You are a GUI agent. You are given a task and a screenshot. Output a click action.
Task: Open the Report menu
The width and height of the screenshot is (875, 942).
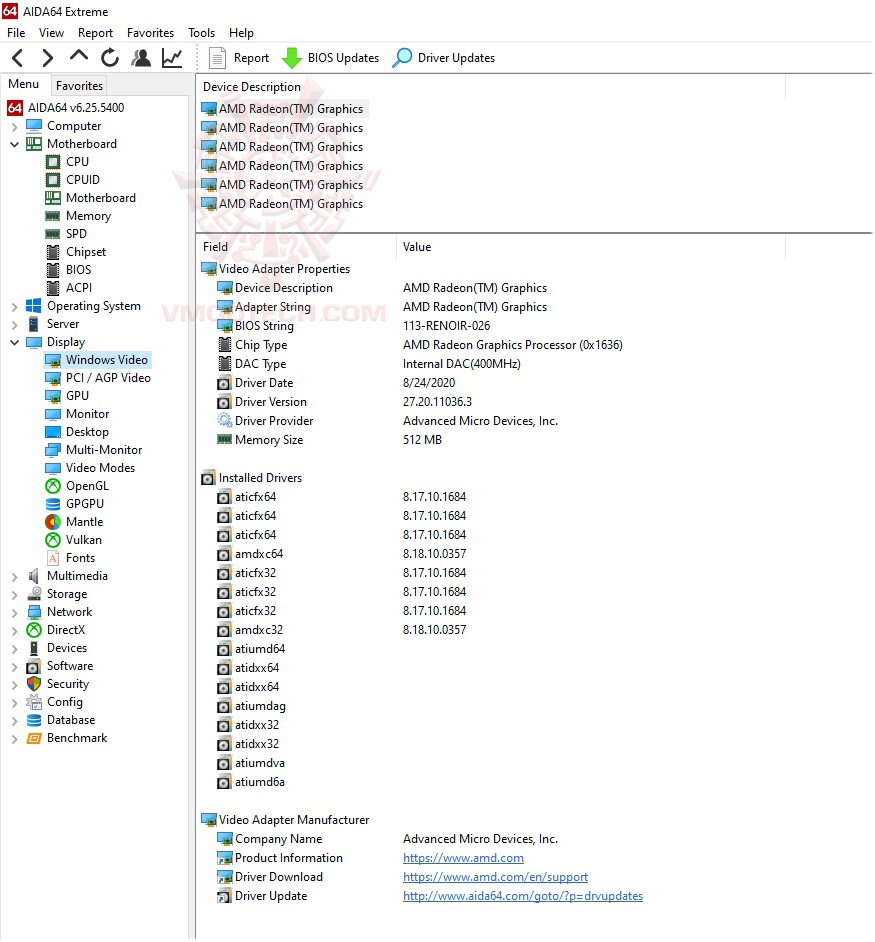pyautogui.click(x=95, y=32)
